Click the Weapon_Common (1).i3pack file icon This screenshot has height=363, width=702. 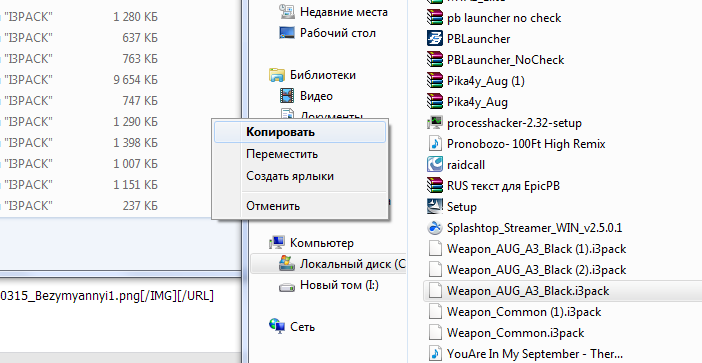point(435,312)
